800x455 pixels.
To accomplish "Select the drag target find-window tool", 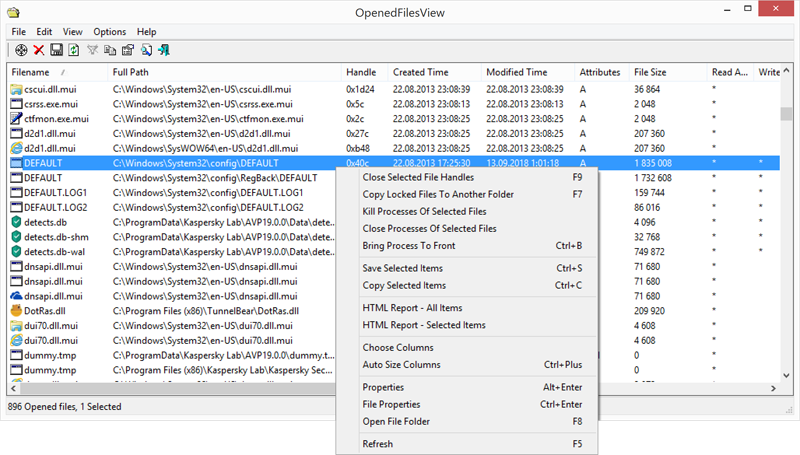I will (x=21, y=50).
